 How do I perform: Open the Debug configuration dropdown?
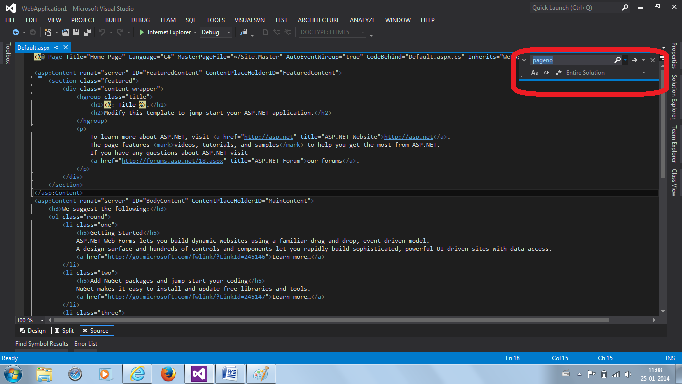228,32
